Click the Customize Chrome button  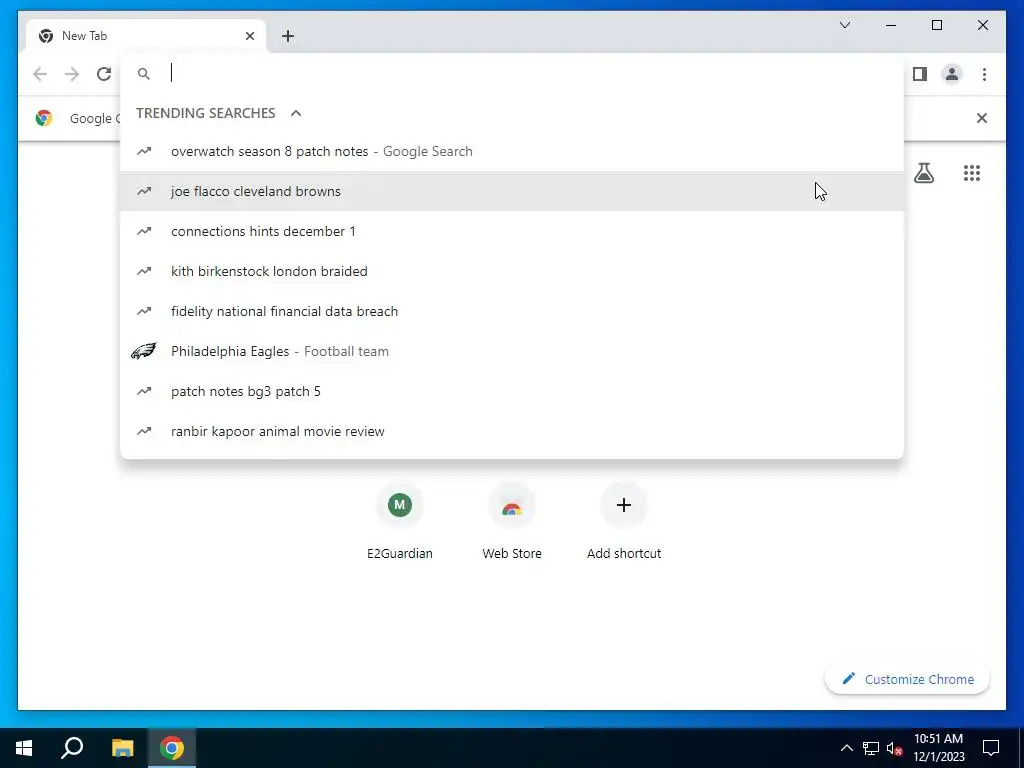click(908, 679)
